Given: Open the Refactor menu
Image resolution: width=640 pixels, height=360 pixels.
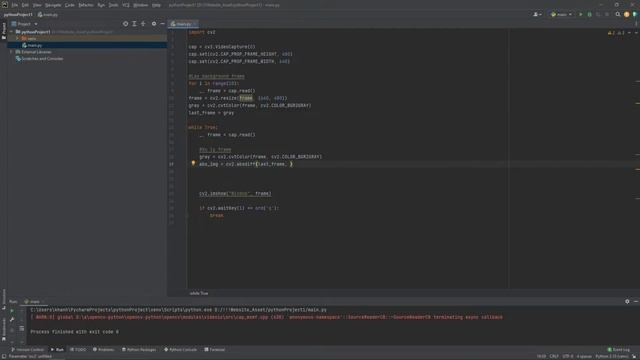Looking at the screenshot, I should 86,5.
